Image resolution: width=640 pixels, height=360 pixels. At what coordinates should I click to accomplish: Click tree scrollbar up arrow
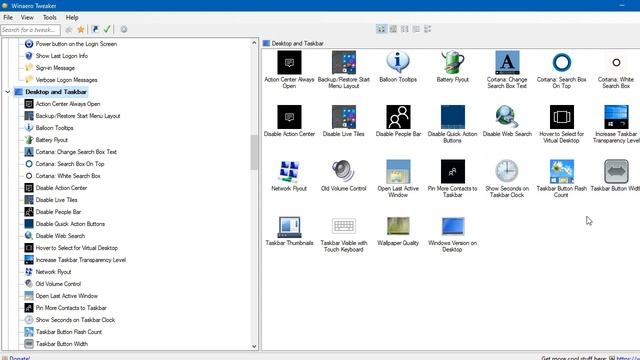pyautogui.click(x=254, y=43)
